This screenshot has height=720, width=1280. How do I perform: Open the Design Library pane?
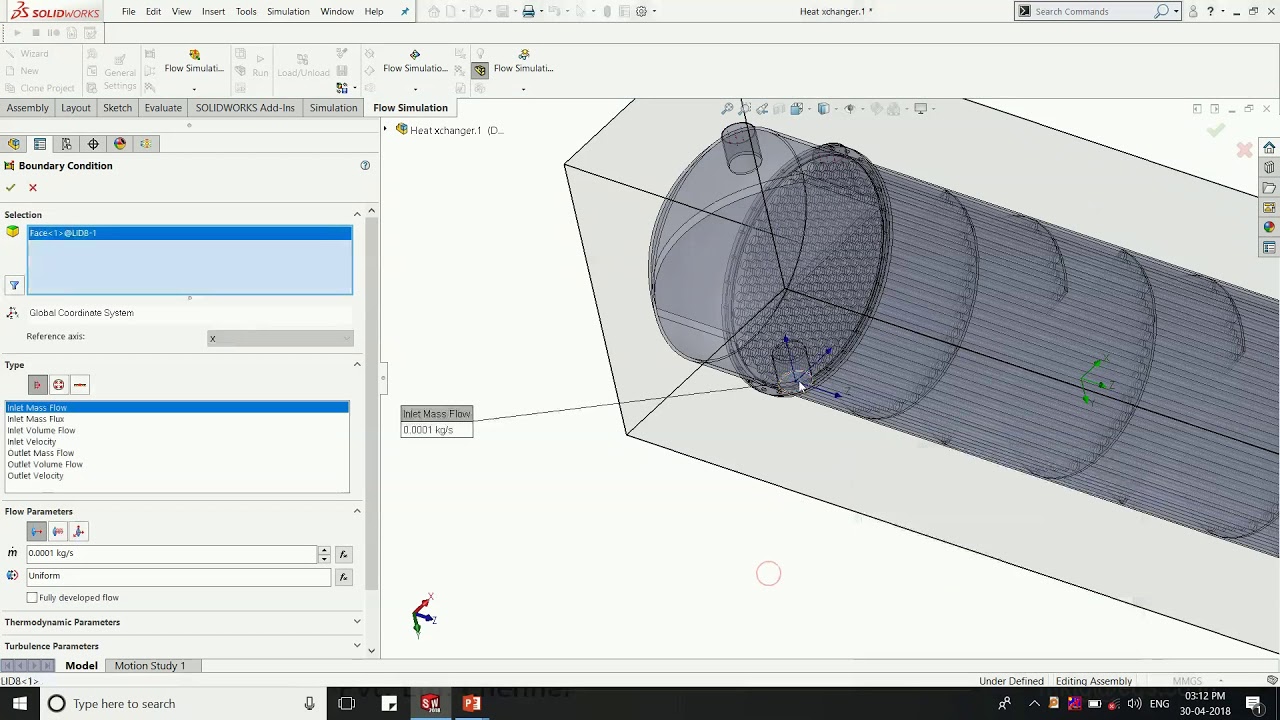click(x=1269, y=168)
